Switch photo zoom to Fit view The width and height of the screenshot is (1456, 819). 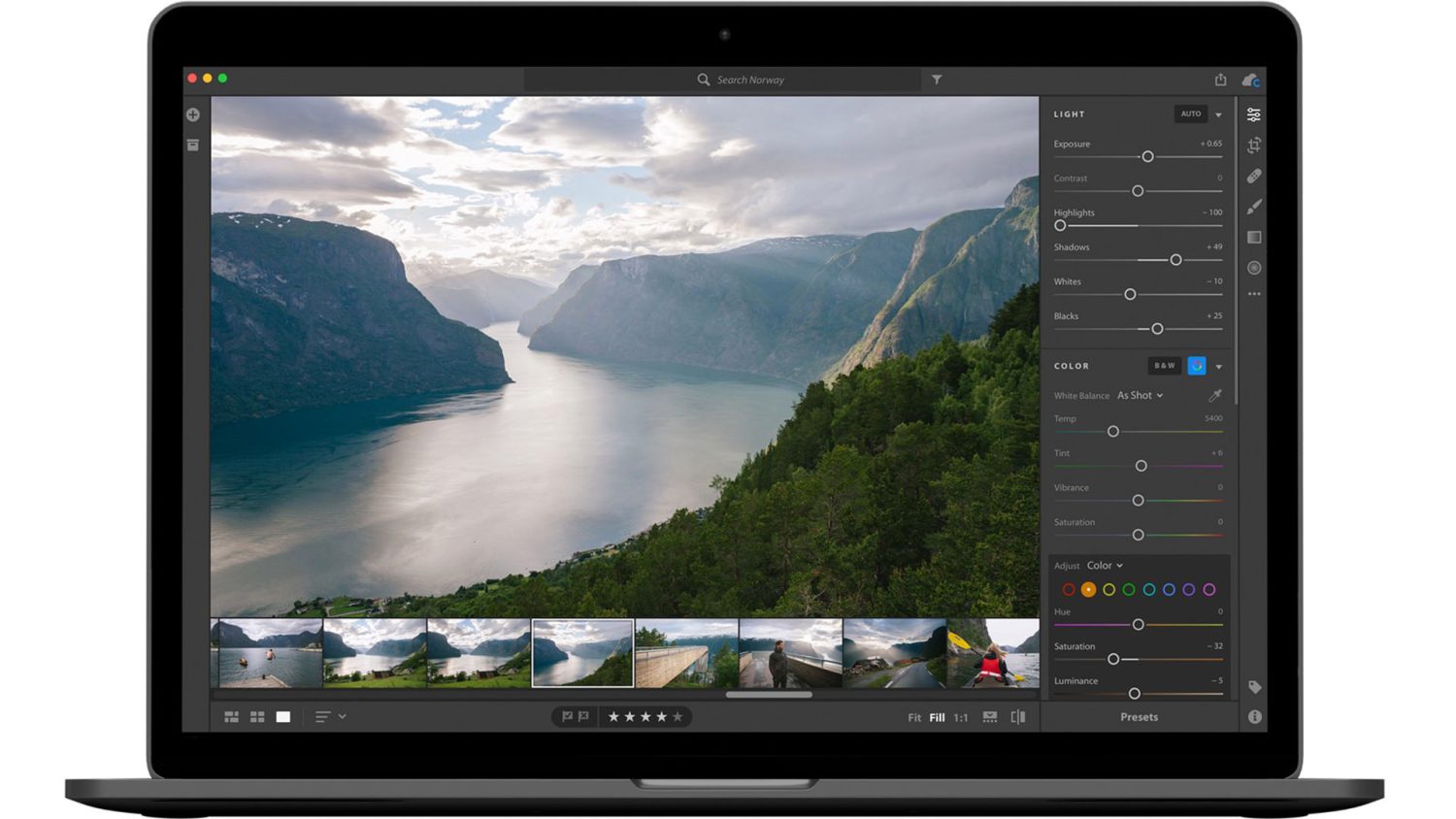pos(913,717)
